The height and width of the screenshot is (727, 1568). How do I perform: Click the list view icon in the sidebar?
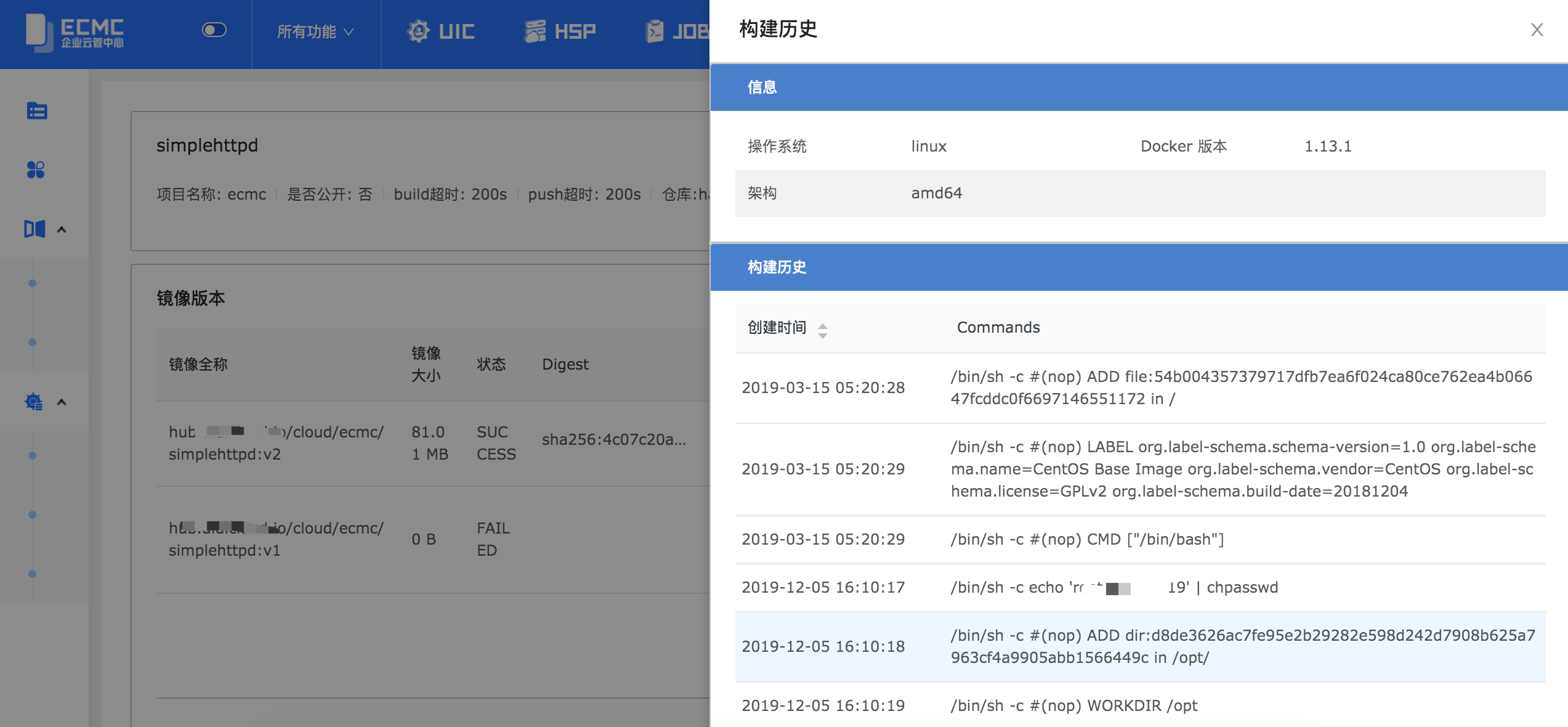click(x=37, y=111)
